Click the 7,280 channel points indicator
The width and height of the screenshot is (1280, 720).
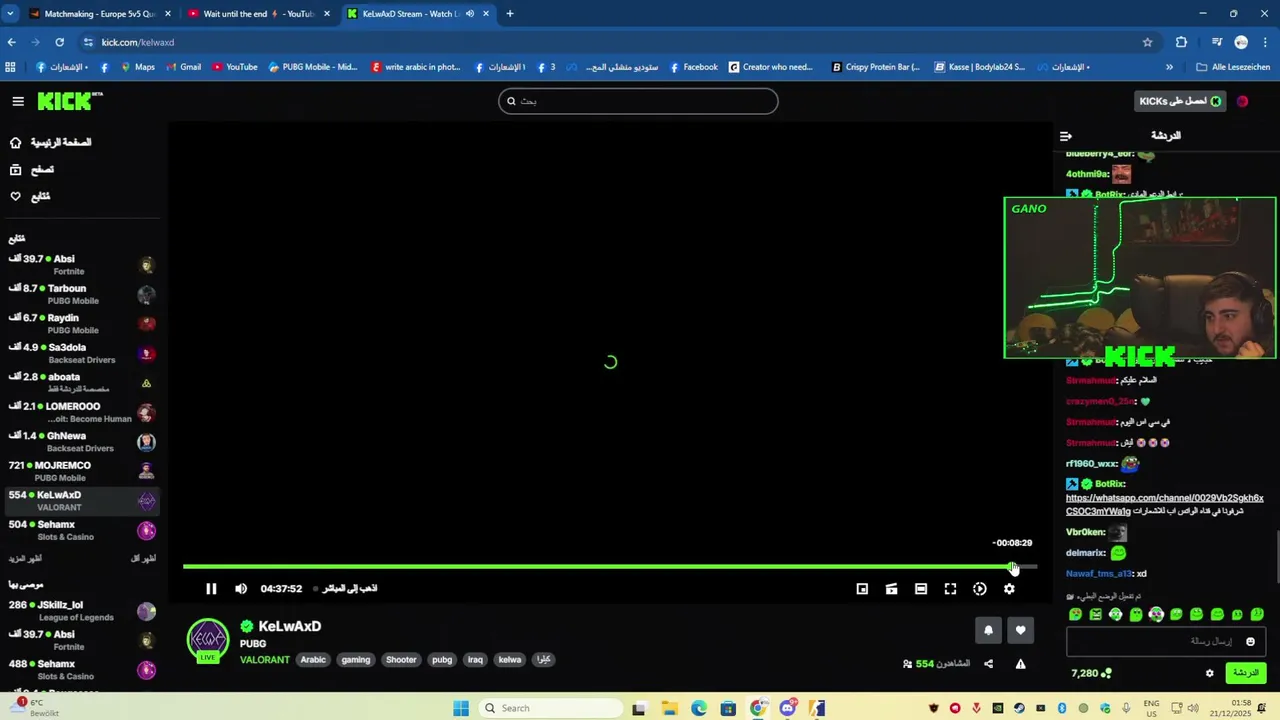coord(1091,673)
